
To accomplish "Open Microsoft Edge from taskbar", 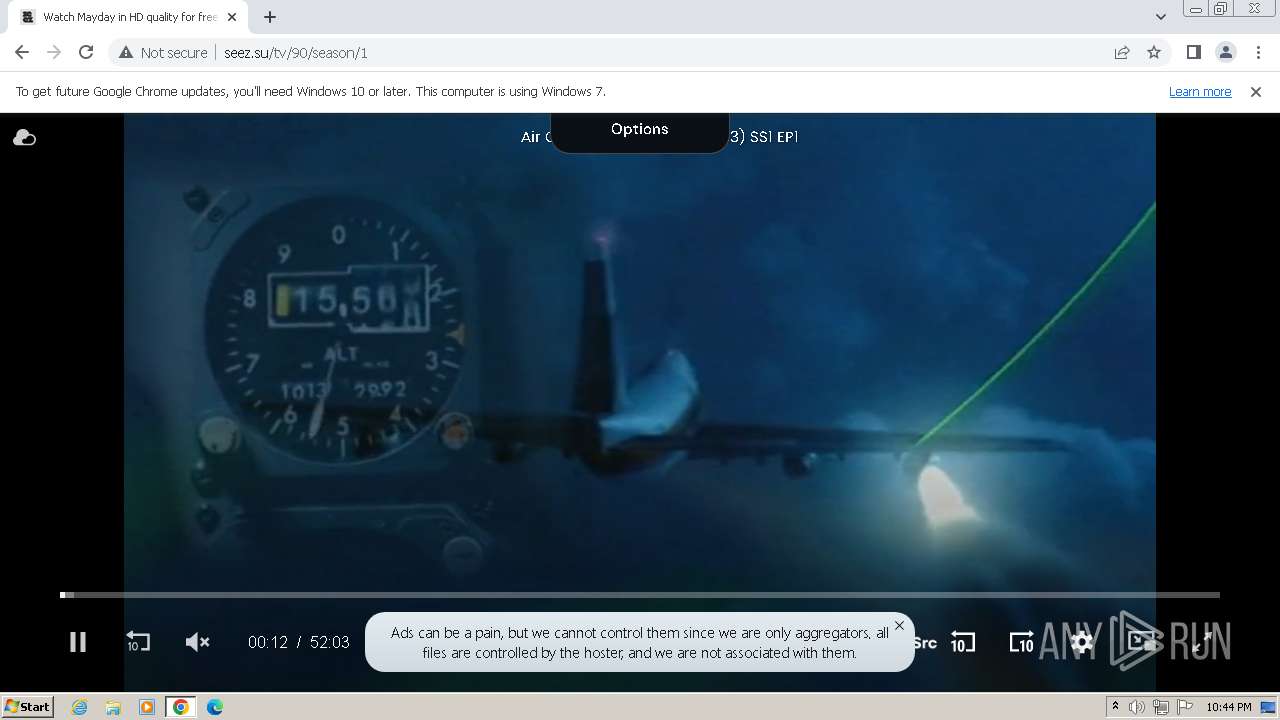I will (215, 707).
